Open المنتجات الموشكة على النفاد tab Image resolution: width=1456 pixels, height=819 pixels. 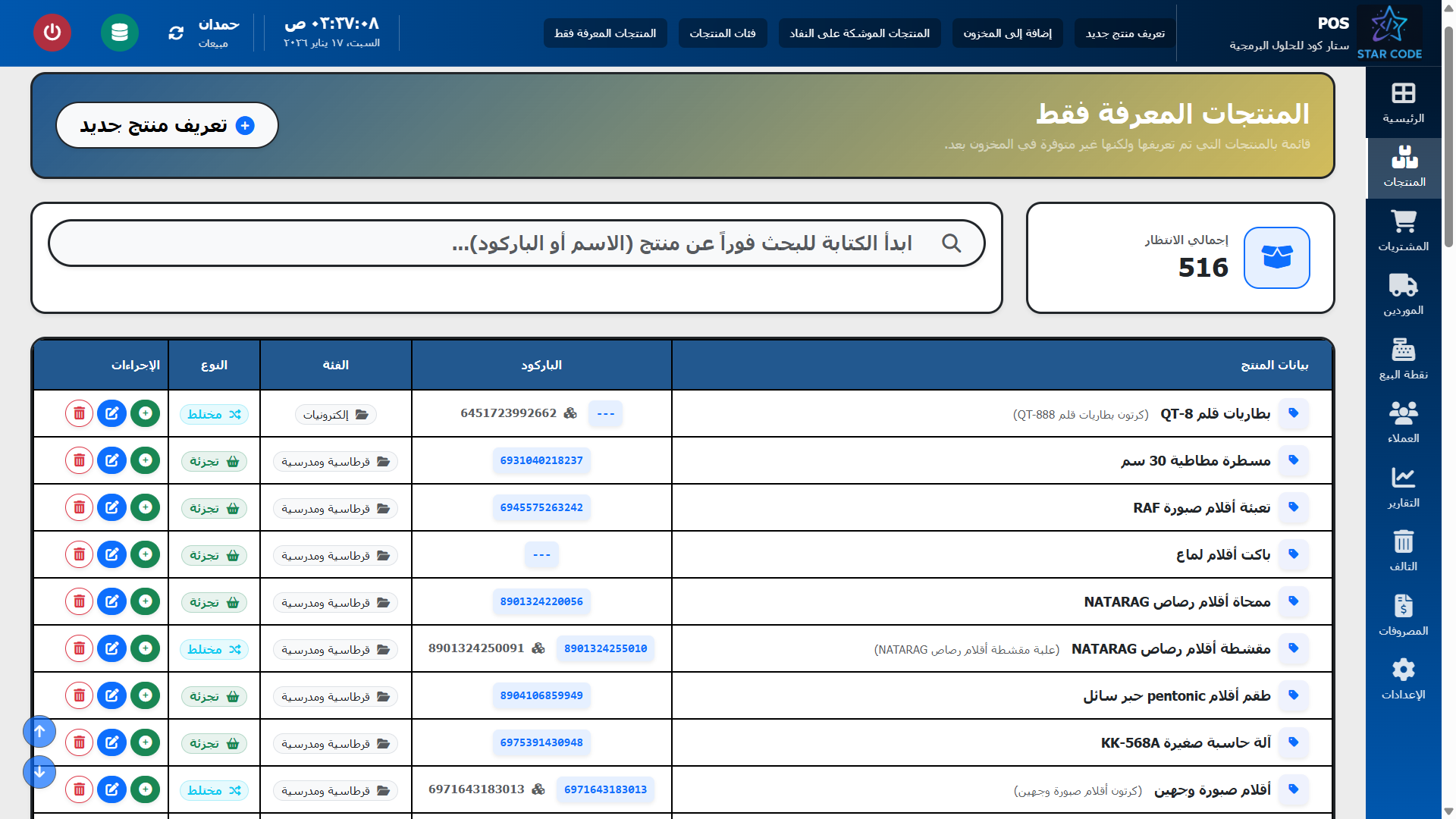(859, 33)
